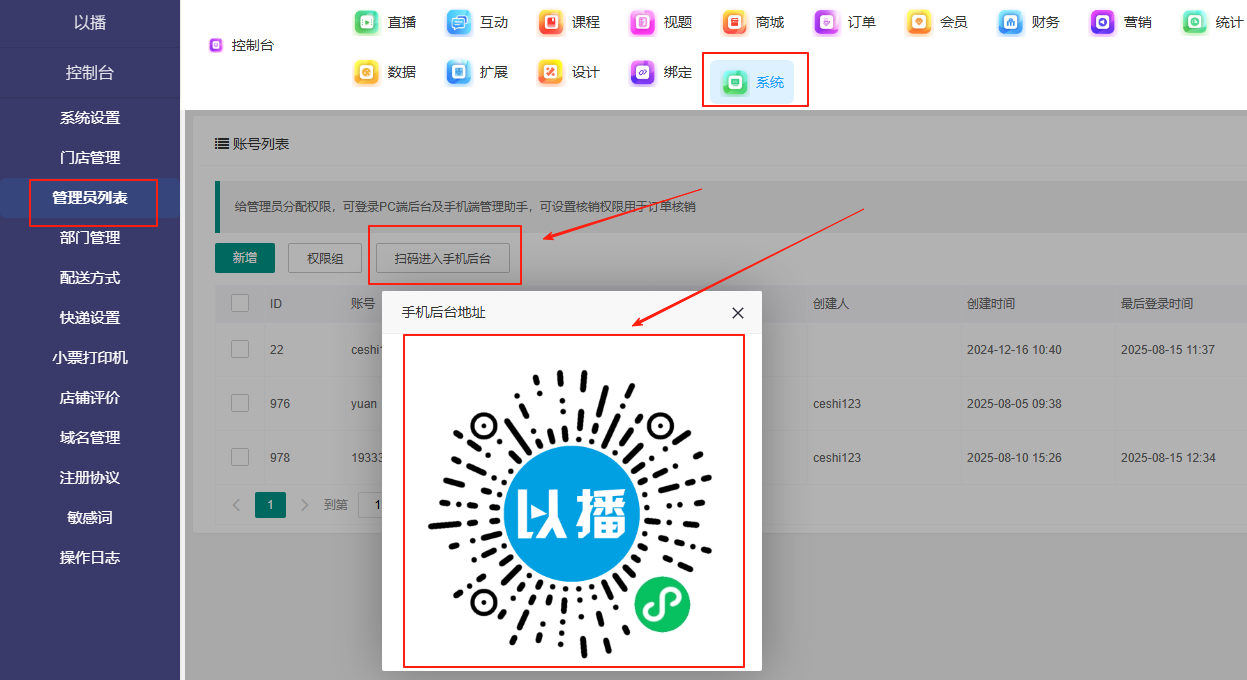Click the 互动 interaction icon

point(459,22)
